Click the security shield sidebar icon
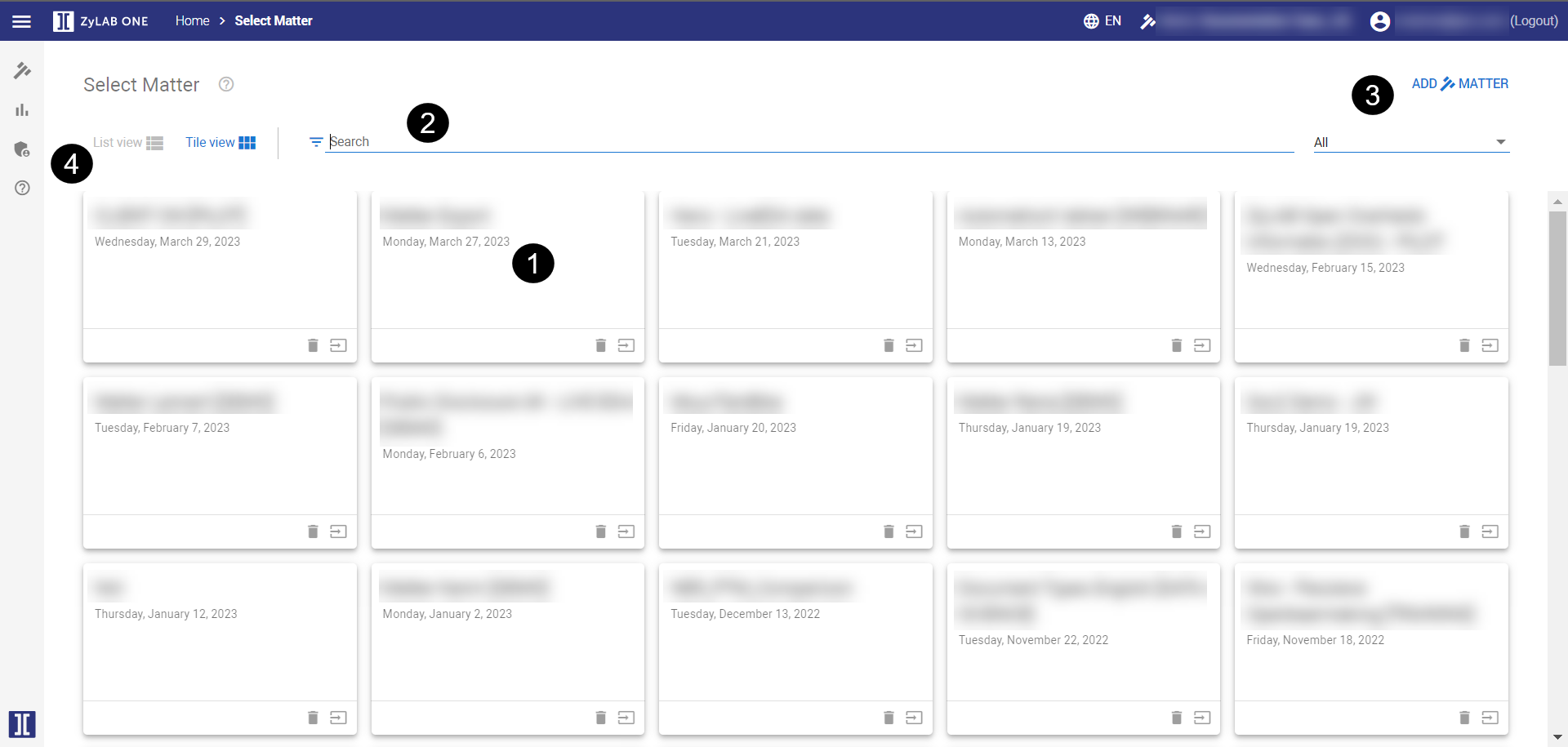1568x747 pixels. coord(22,149)
